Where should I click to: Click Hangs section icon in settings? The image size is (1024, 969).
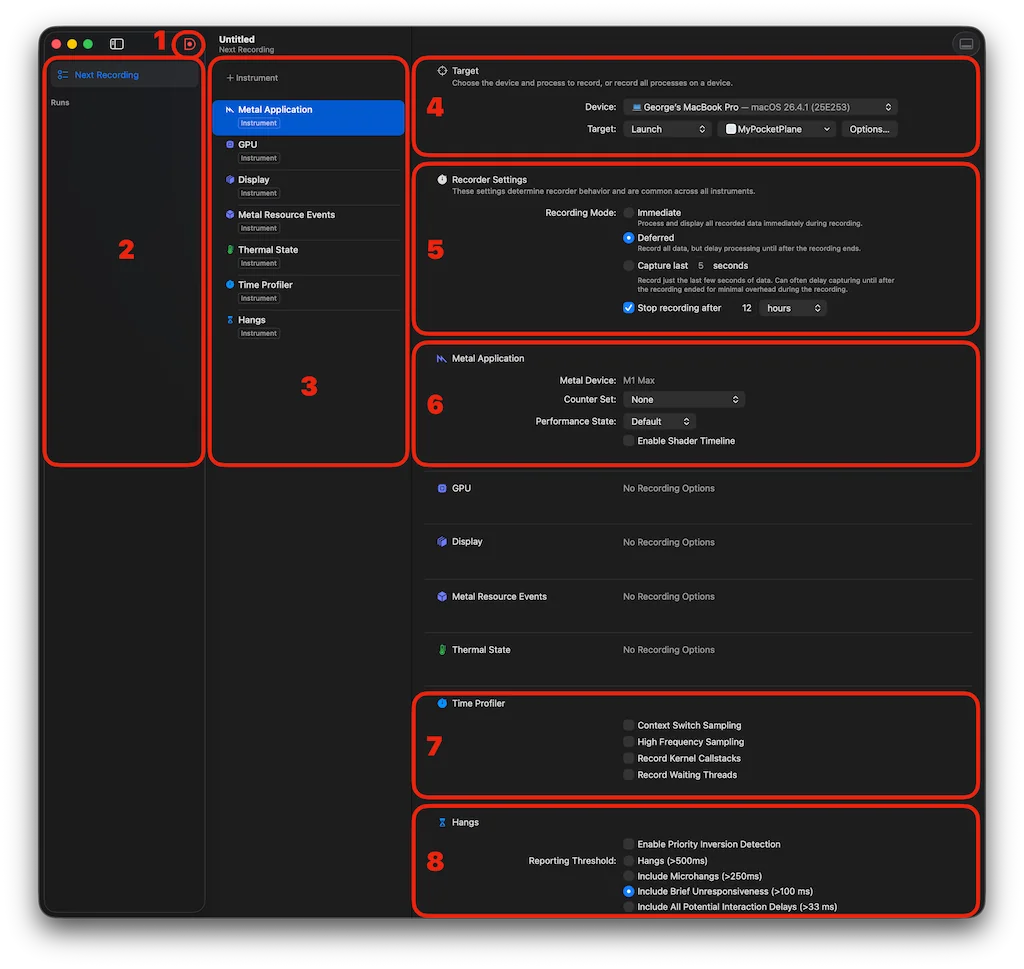tap(442, 822)
